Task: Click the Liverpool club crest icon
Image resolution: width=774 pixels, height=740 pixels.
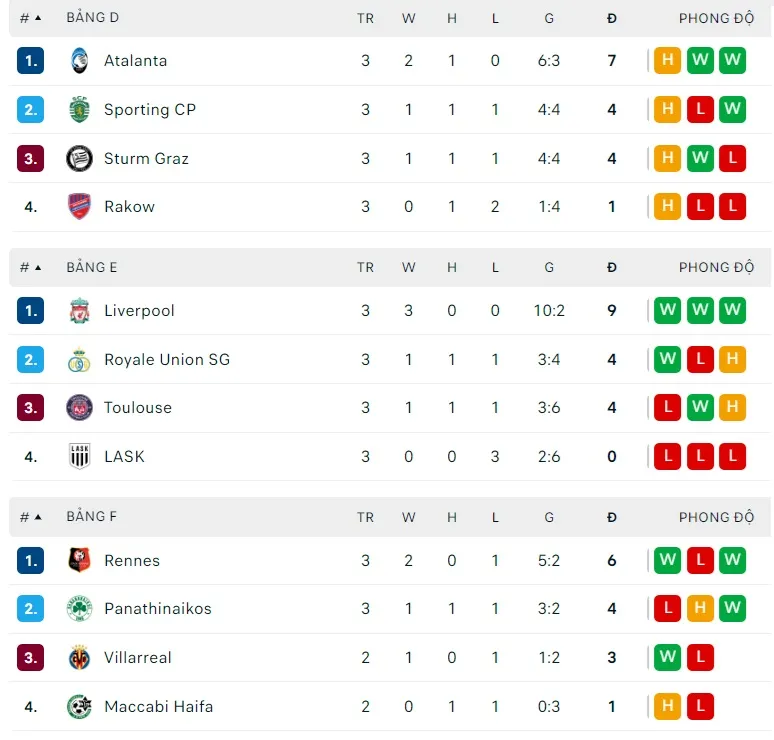Action: pyautogui.click(x=79, y=311)
